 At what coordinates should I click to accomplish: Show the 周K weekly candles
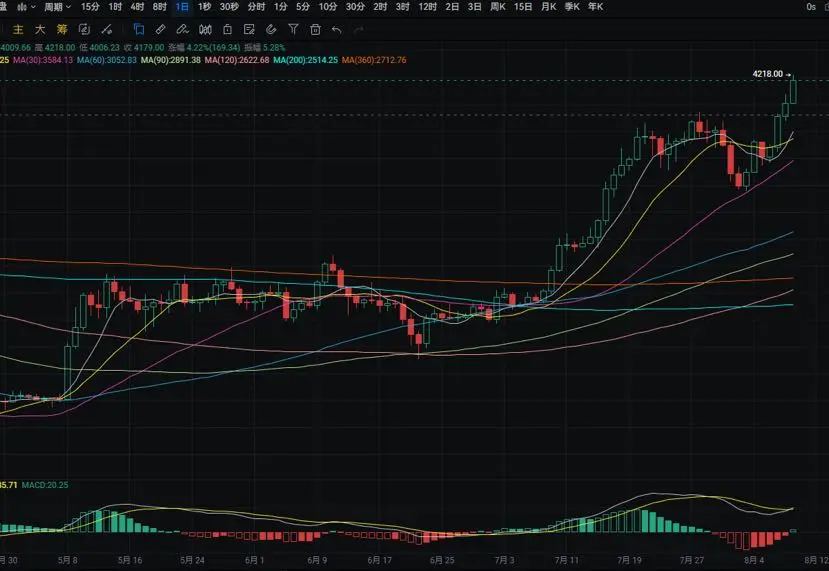pyautogui.click(x=498, y=7)
